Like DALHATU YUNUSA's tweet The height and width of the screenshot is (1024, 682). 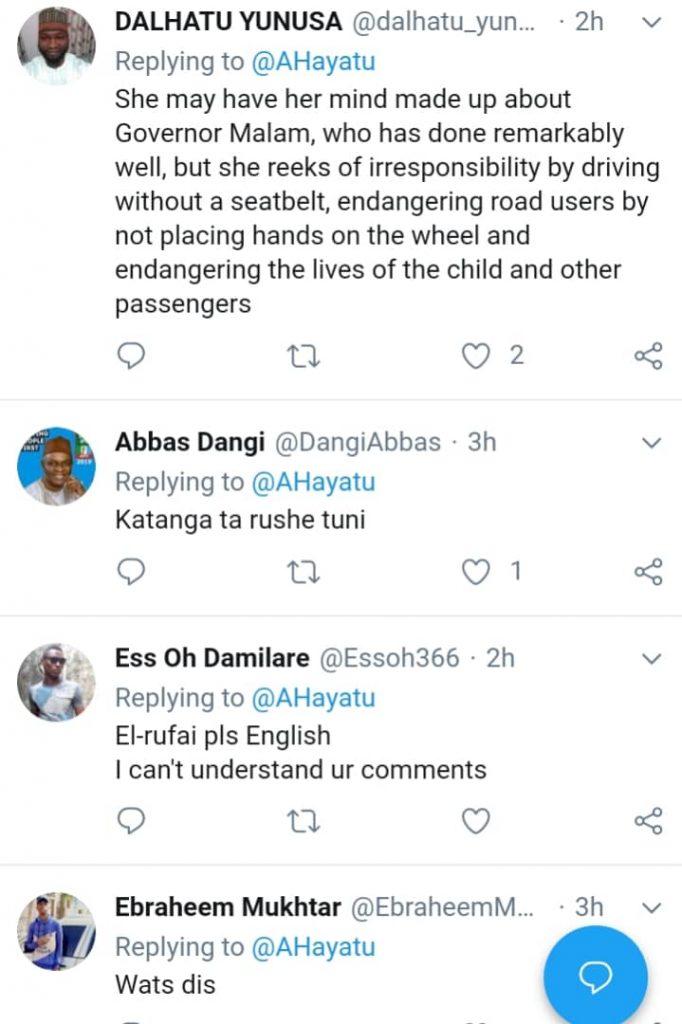(476, 355)
